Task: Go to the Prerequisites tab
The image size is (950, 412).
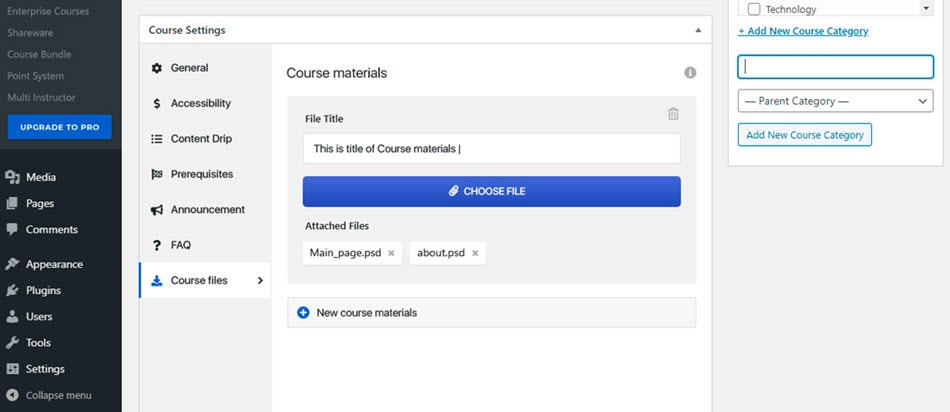Action: click(205, 174)
